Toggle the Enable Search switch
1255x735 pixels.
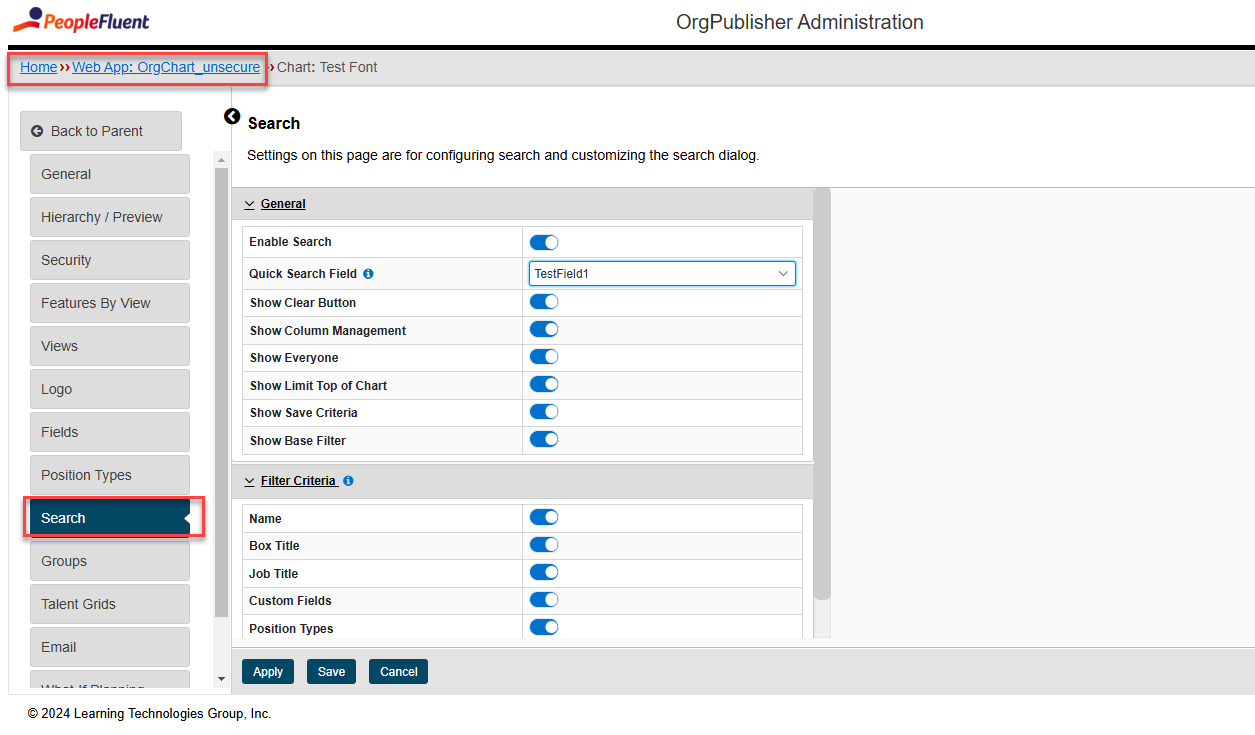tap(543, 242)
